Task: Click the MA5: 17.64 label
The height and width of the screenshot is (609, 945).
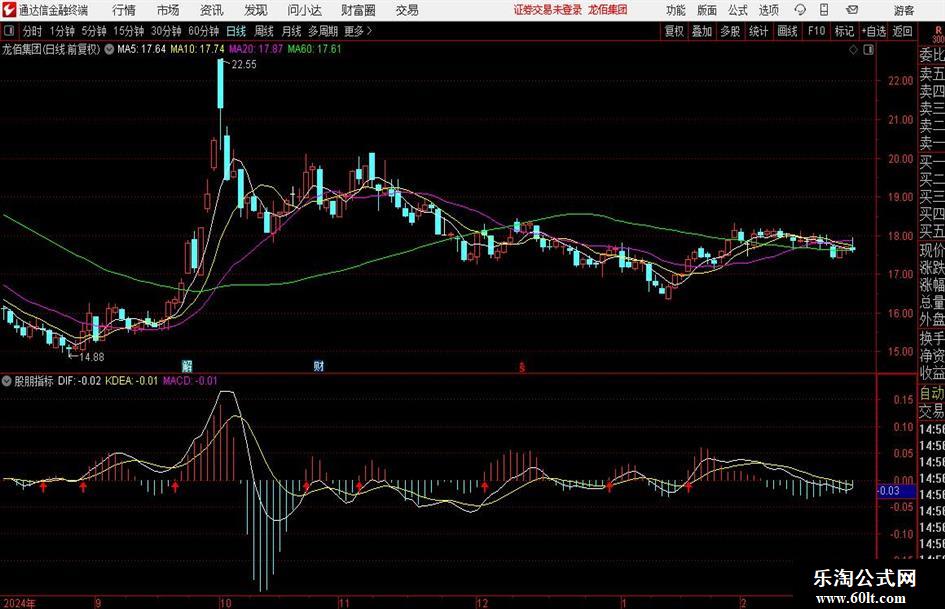Action: (141, 49)
